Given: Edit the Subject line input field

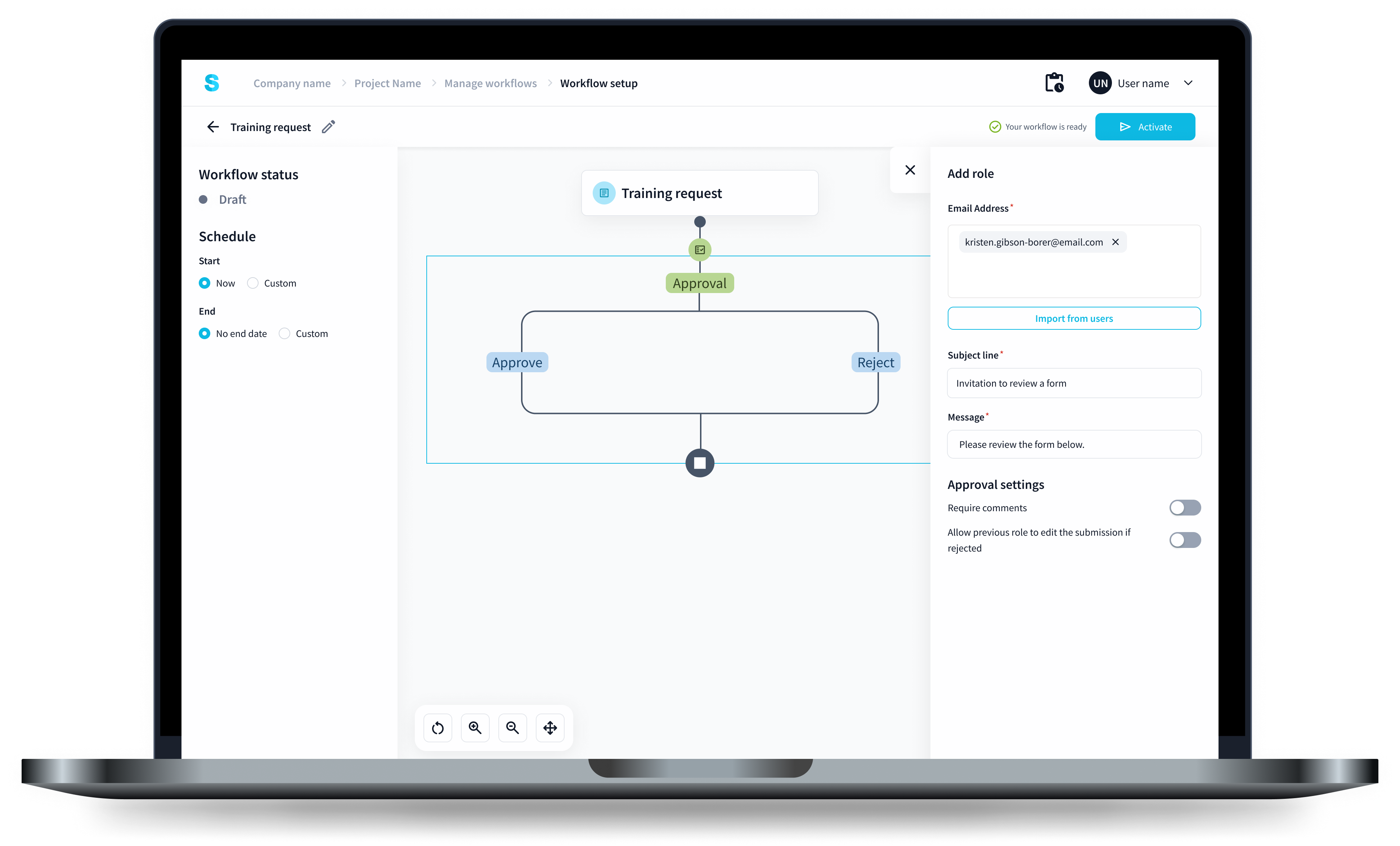Looking at the screenshot, I should (x=1073, y=383).
